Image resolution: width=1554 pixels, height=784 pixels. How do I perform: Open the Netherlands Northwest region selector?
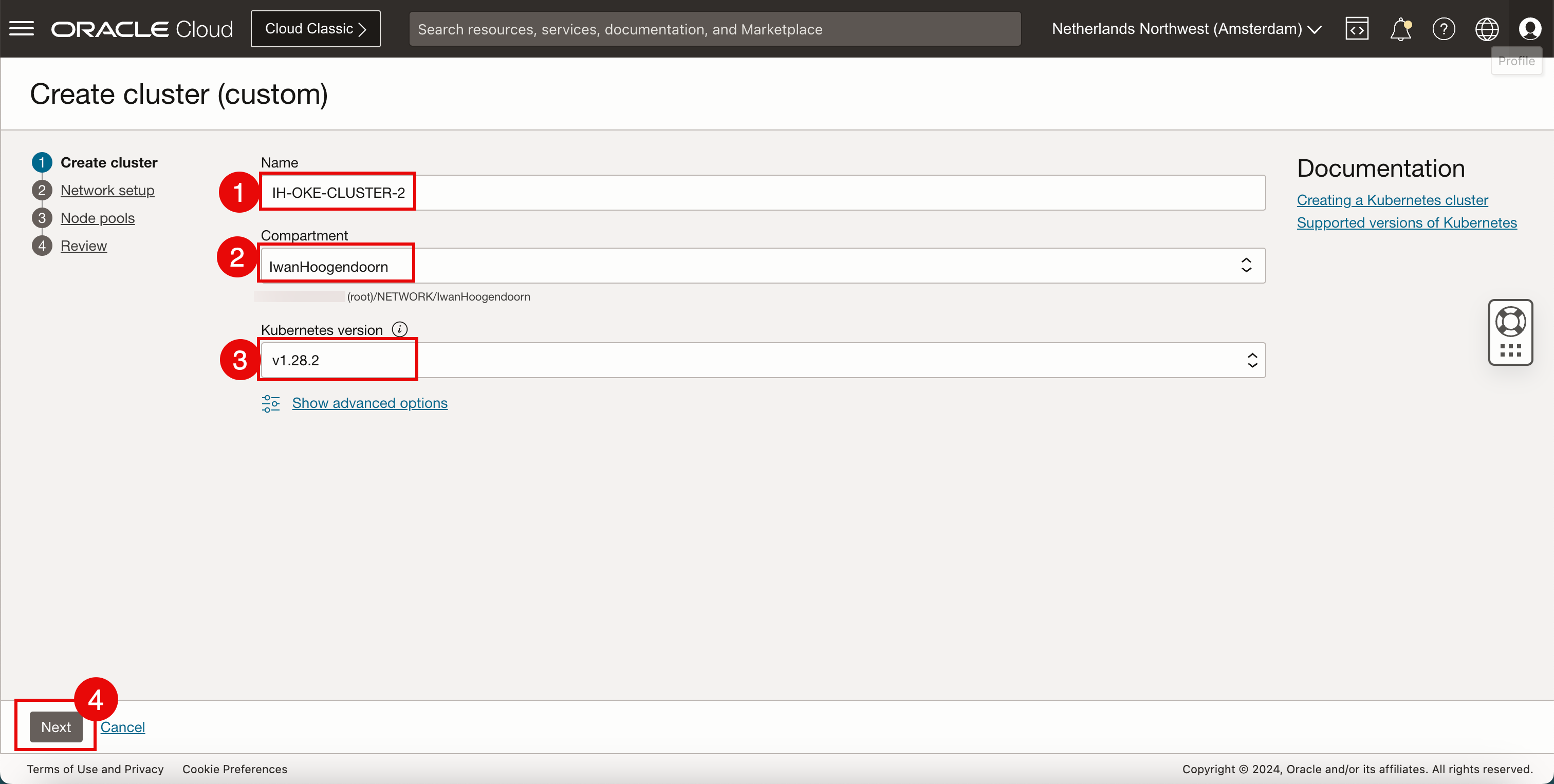click(1186, 28)
